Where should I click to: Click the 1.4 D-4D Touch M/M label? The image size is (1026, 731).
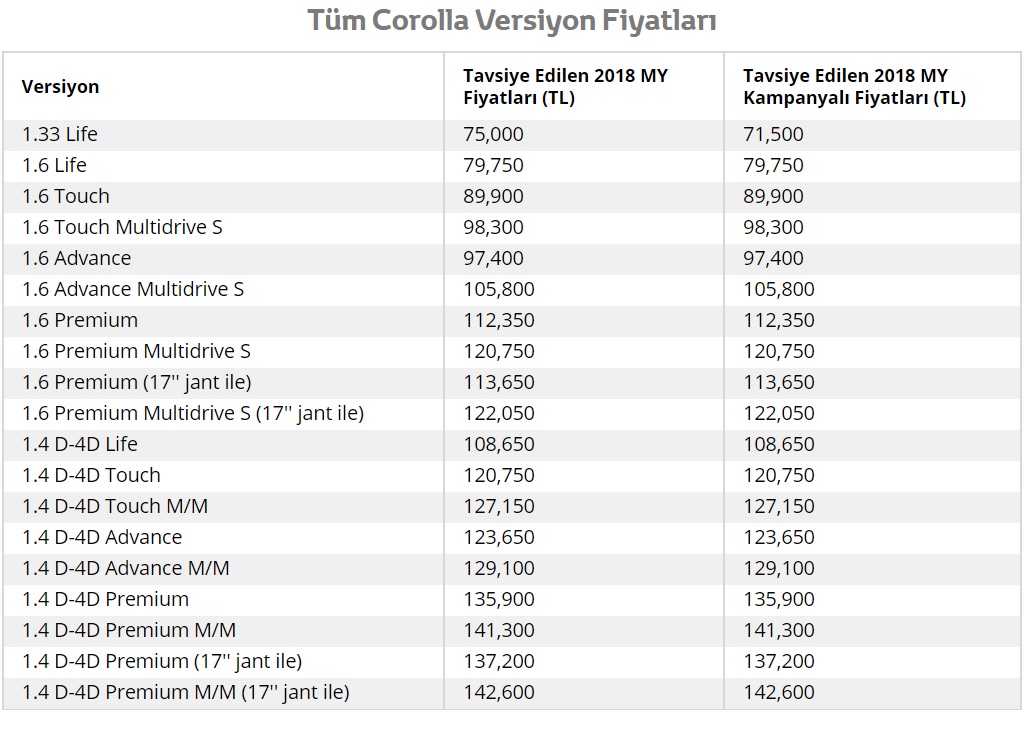coord(115,506)
